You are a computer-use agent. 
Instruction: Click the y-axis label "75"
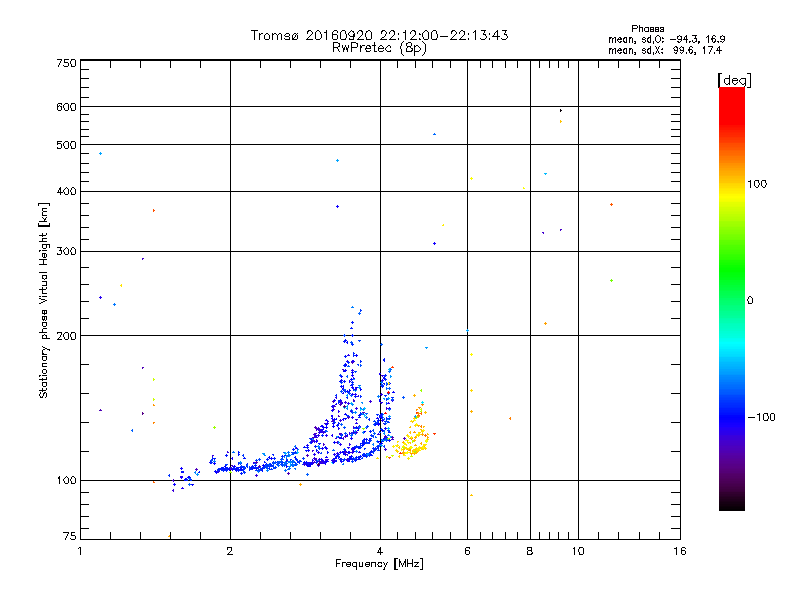pos(70,536)
